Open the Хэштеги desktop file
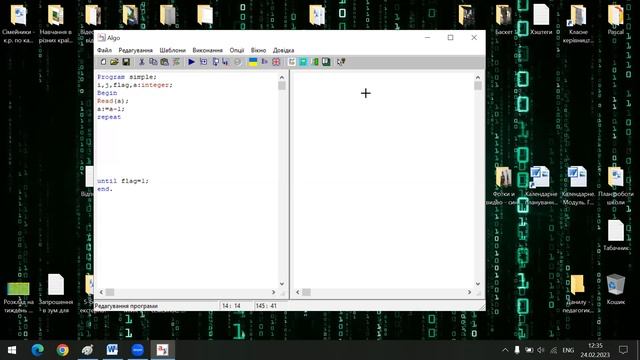Viewport: 640px width, 360px height. point(541,20)
